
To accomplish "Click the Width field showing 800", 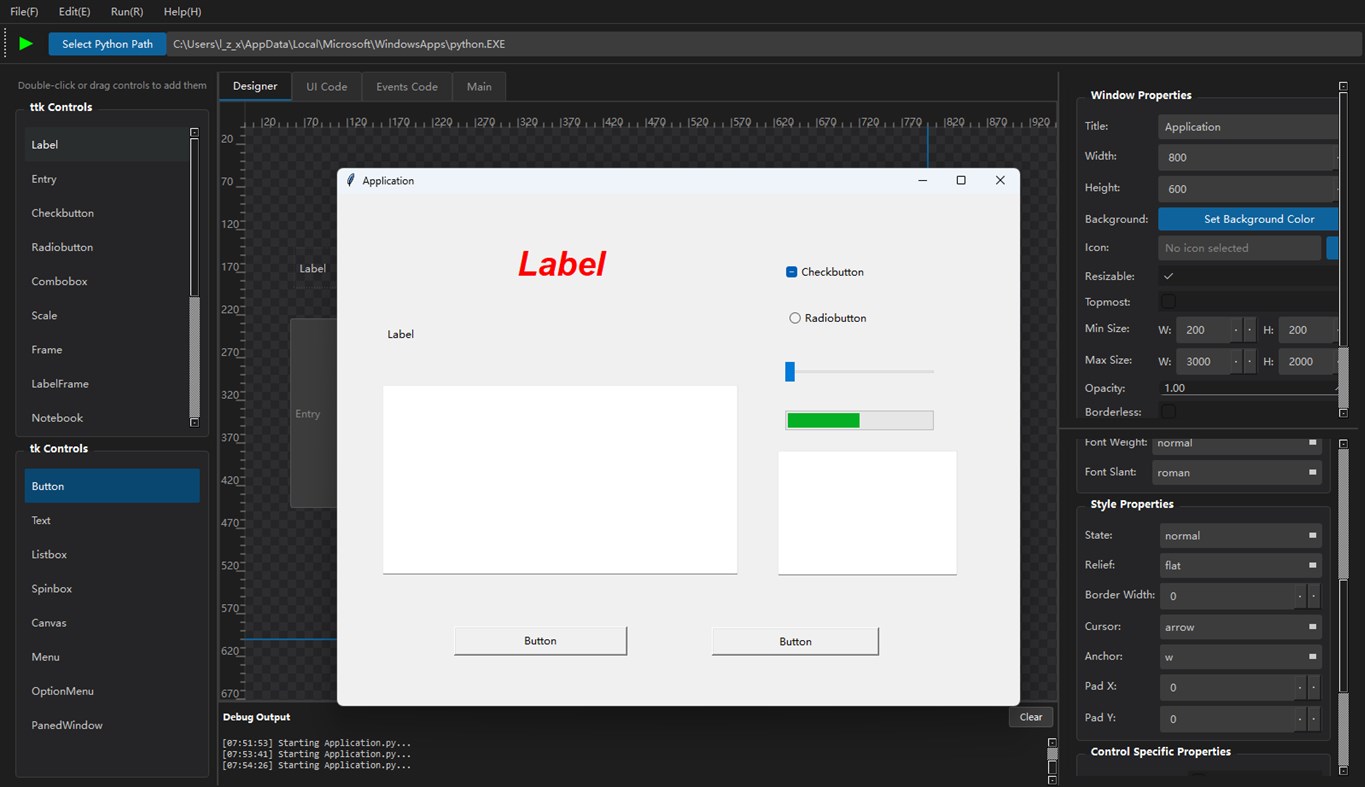I will [x=1249, y=157].
